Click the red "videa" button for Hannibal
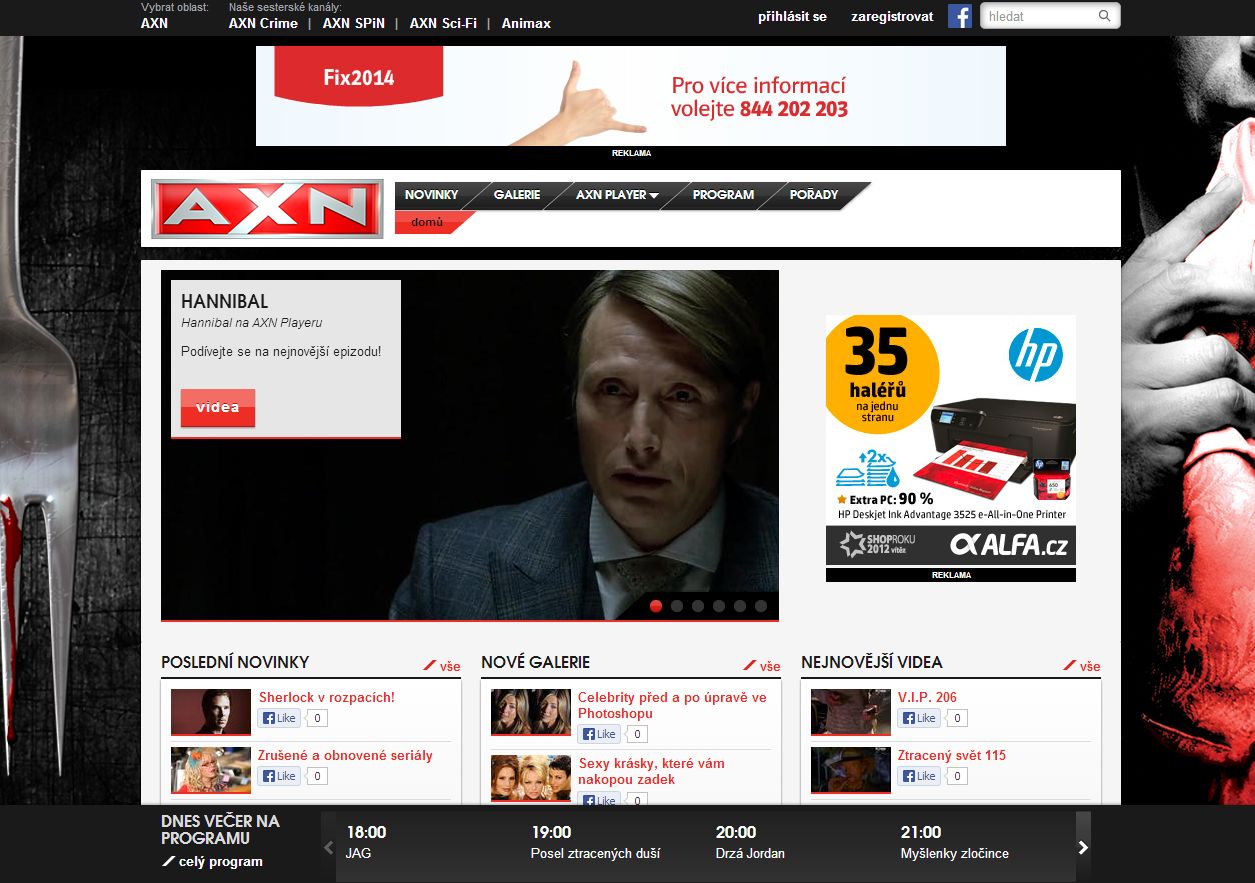Viewport: 1255px width, 883px height. coord(216,408)
